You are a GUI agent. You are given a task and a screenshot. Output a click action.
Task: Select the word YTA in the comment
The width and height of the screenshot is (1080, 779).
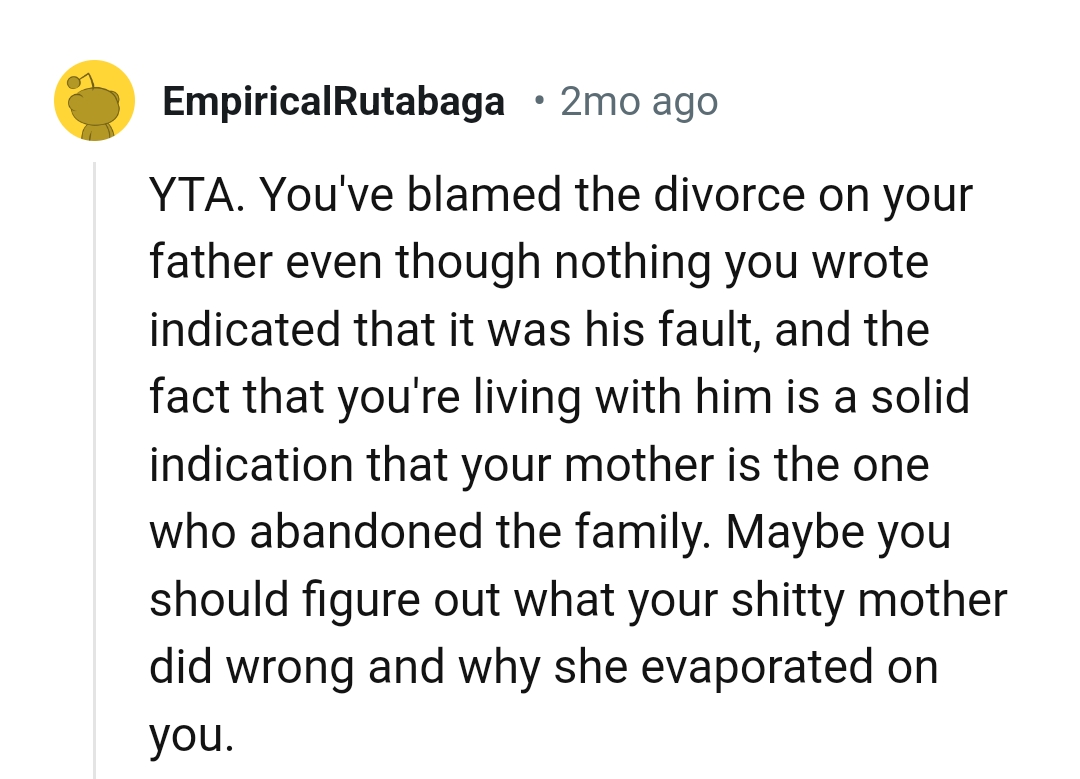tap(185, 195)
